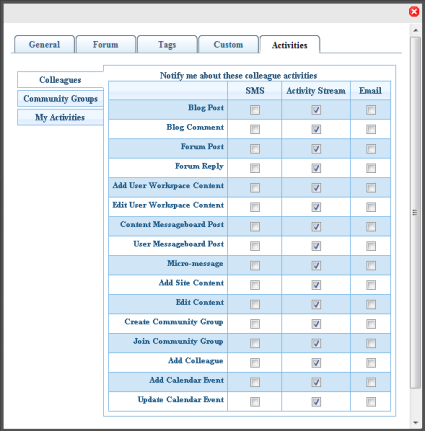
Task: Select the Colleagues side tab
Action: [60, 80]
